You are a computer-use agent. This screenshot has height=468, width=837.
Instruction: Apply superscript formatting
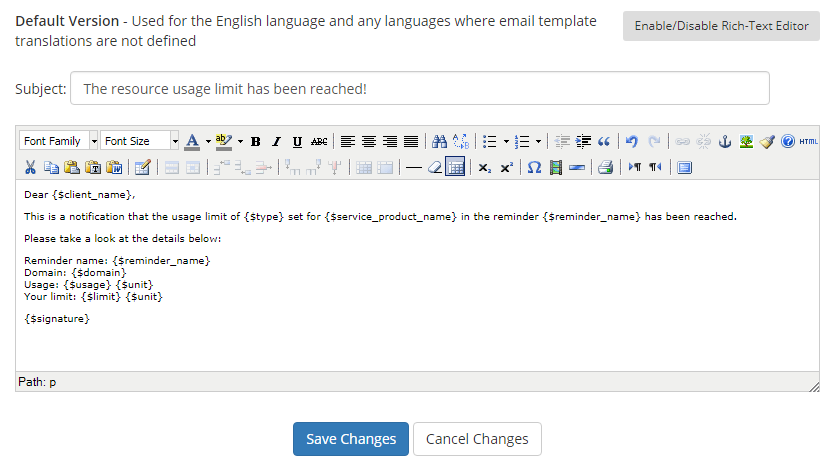click(506, 168)
